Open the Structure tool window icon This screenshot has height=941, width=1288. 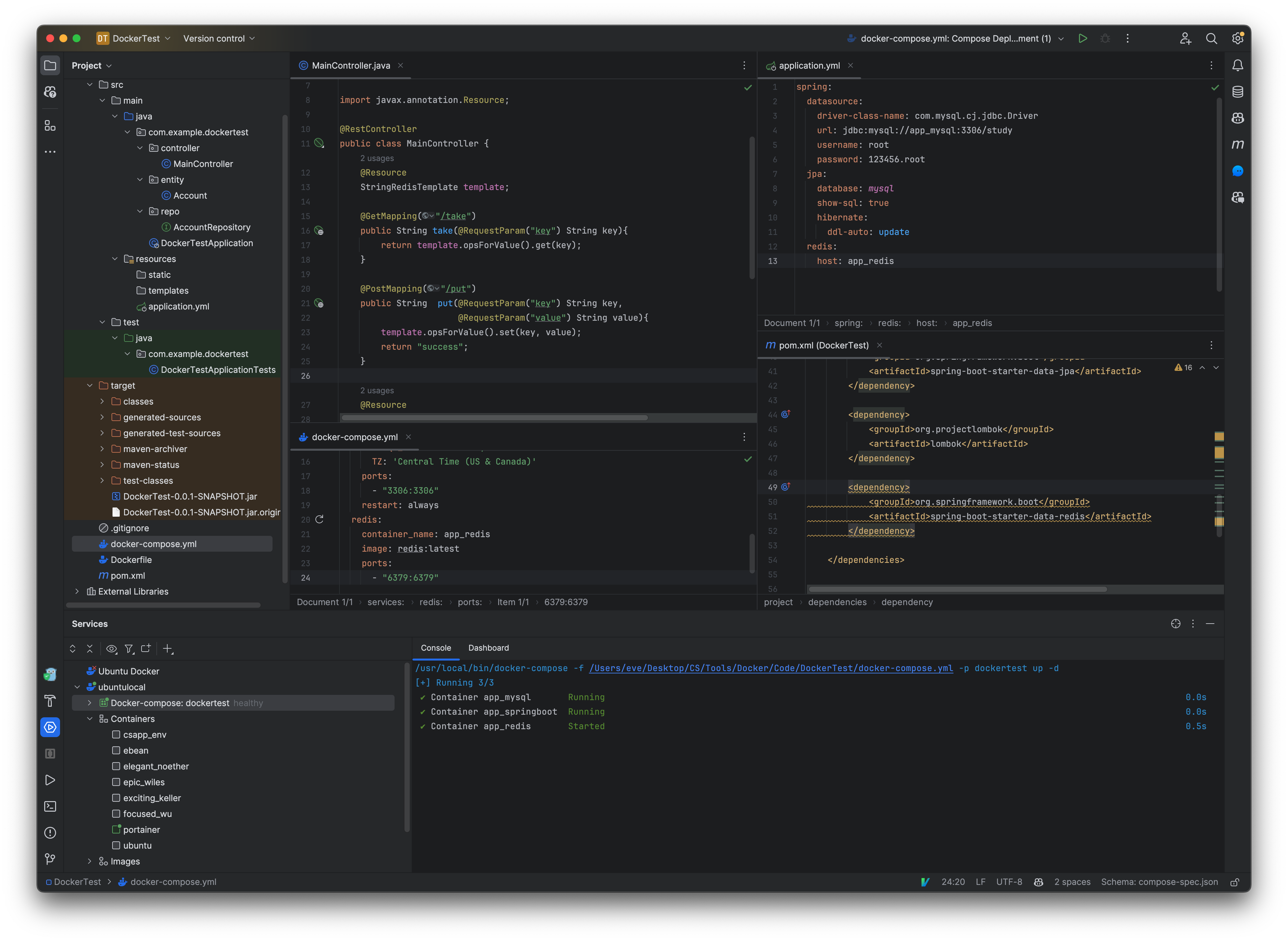[50, 125]
